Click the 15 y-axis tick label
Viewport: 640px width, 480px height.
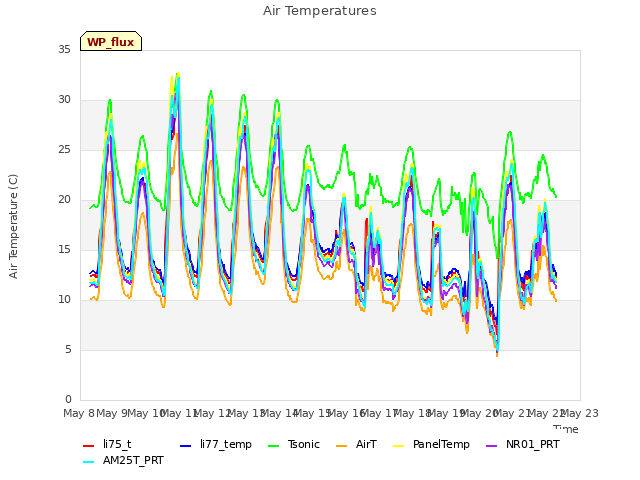coord(64,249)
